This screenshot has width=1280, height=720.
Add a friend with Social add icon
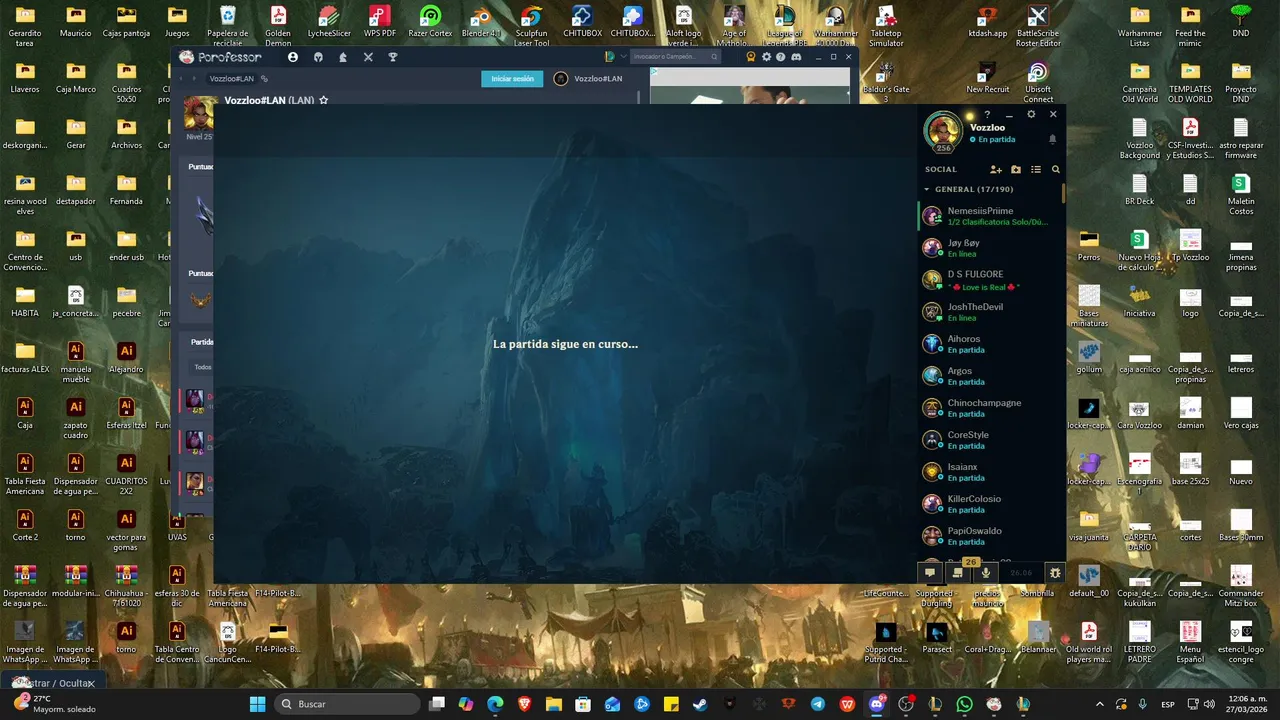click(x=995, y=170)
